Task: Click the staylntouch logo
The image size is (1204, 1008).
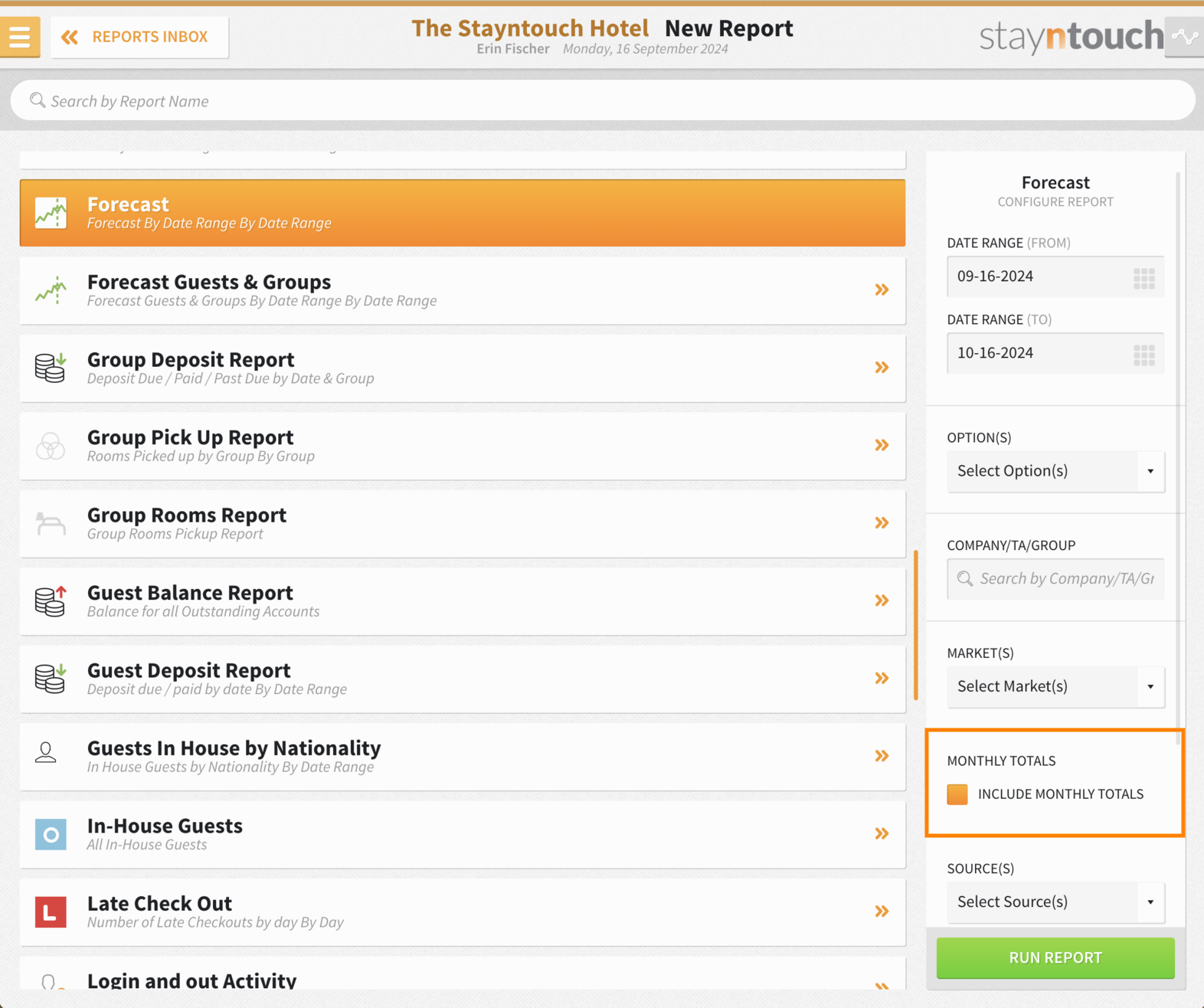Action: pos(1071,36)
